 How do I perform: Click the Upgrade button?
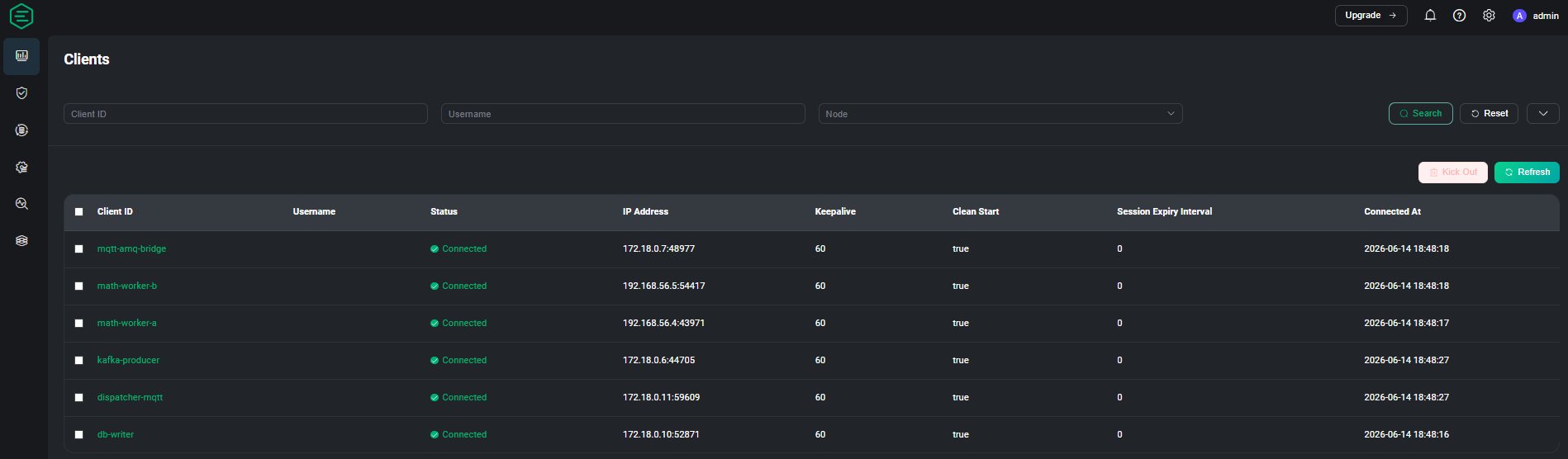(x=1371, y=16)
